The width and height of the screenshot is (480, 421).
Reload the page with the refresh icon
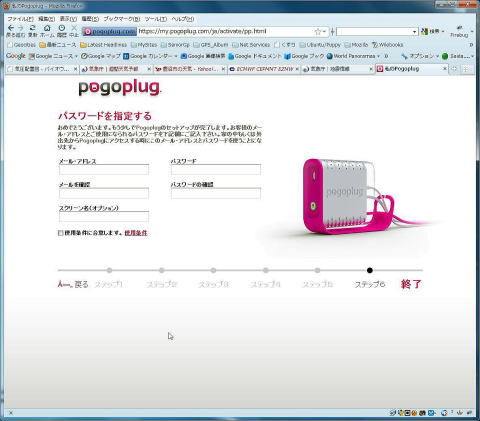coord(32,28)
